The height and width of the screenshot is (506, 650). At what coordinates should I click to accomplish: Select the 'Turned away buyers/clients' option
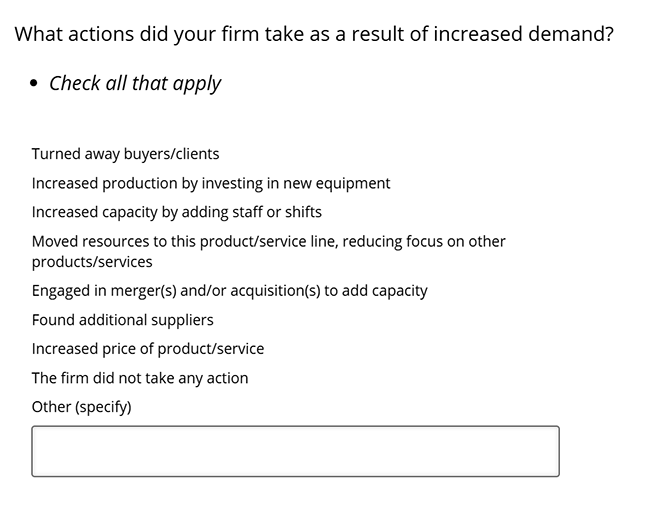coord(125,154)
